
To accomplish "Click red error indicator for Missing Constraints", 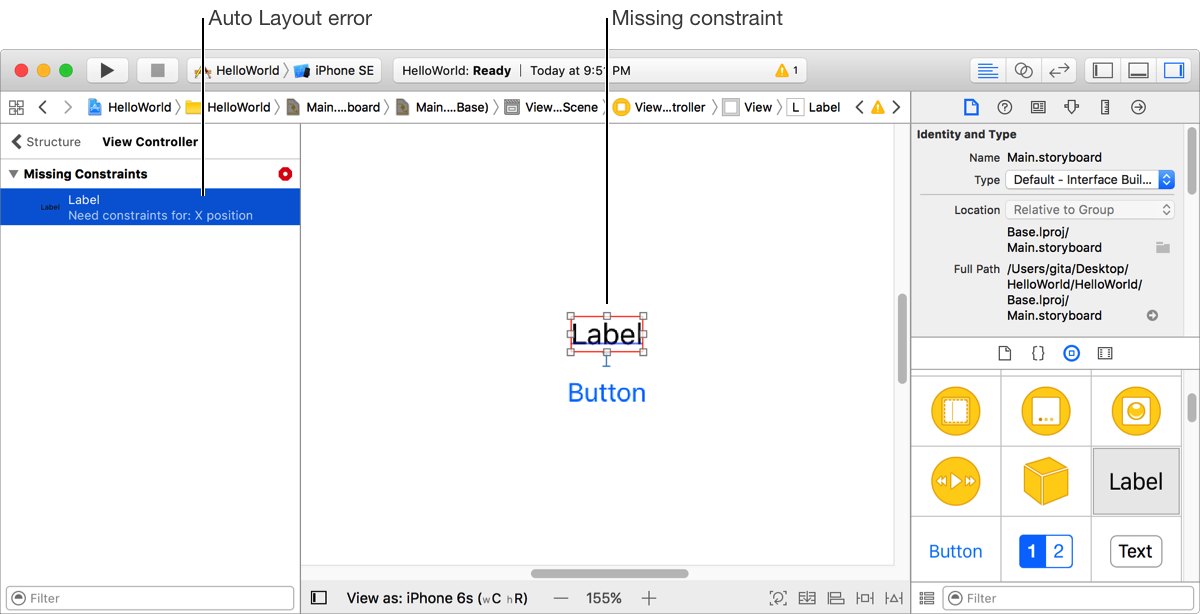I will pos(285,174).
